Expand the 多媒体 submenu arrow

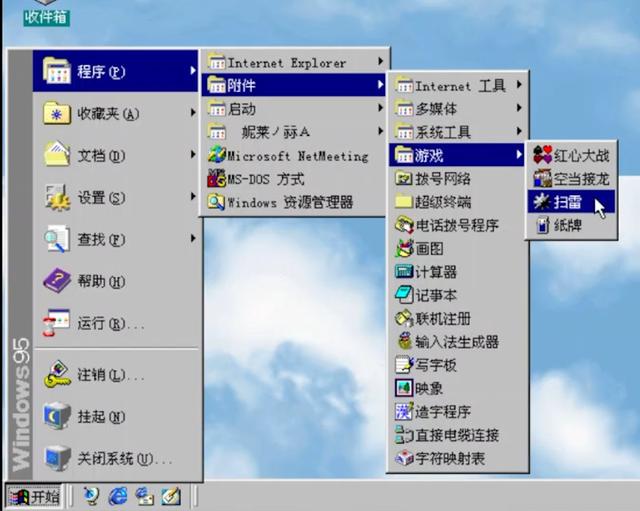[519, 108]
